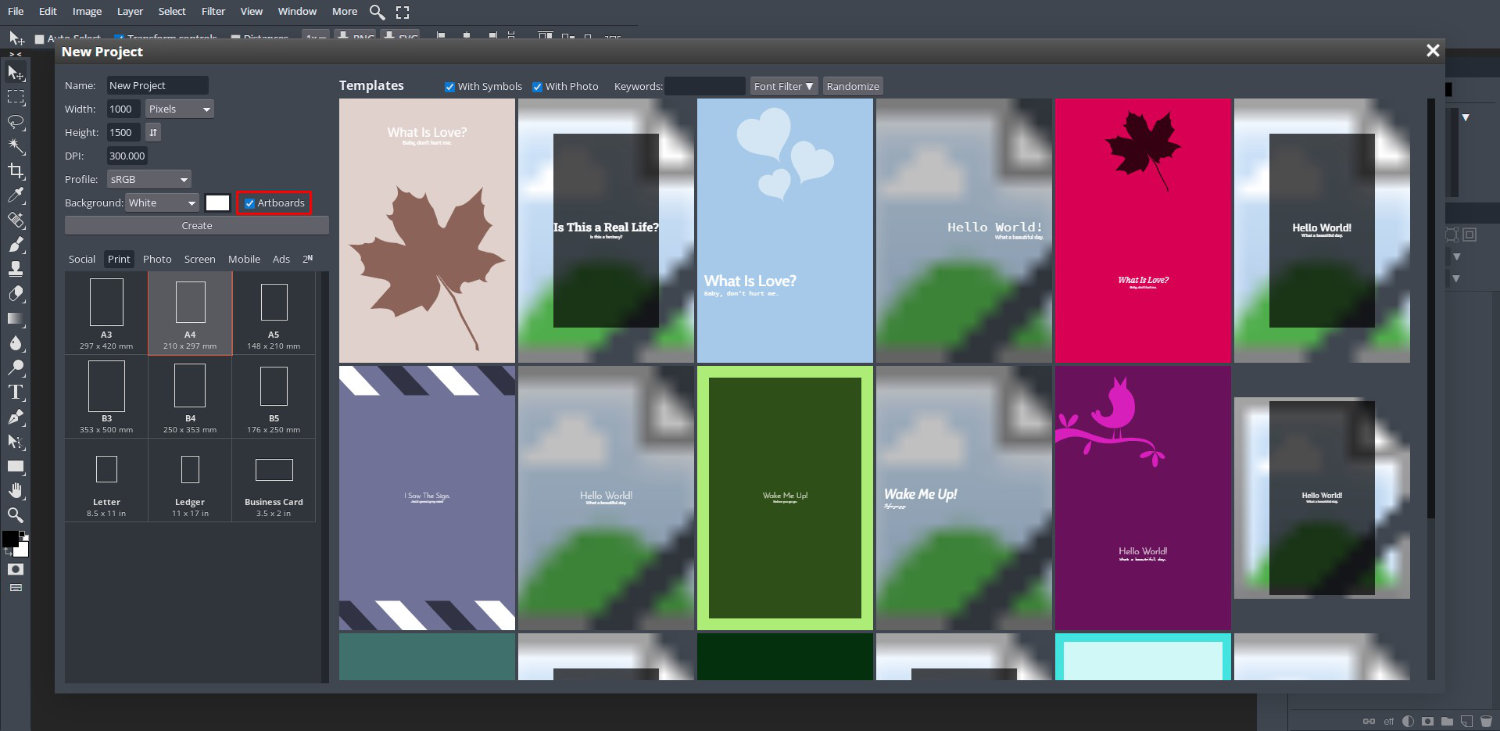Switch to the Photo presets tab
The width and height of the screenshot is (1500, 731).
(157, 259)
